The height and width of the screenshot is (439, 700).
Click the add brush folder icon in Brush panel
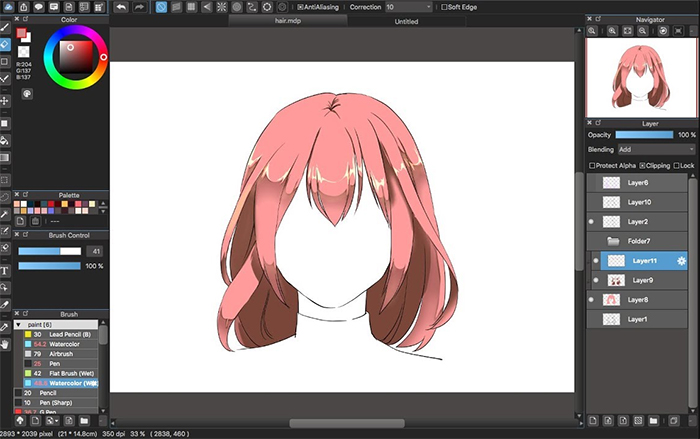click(84, 421)
